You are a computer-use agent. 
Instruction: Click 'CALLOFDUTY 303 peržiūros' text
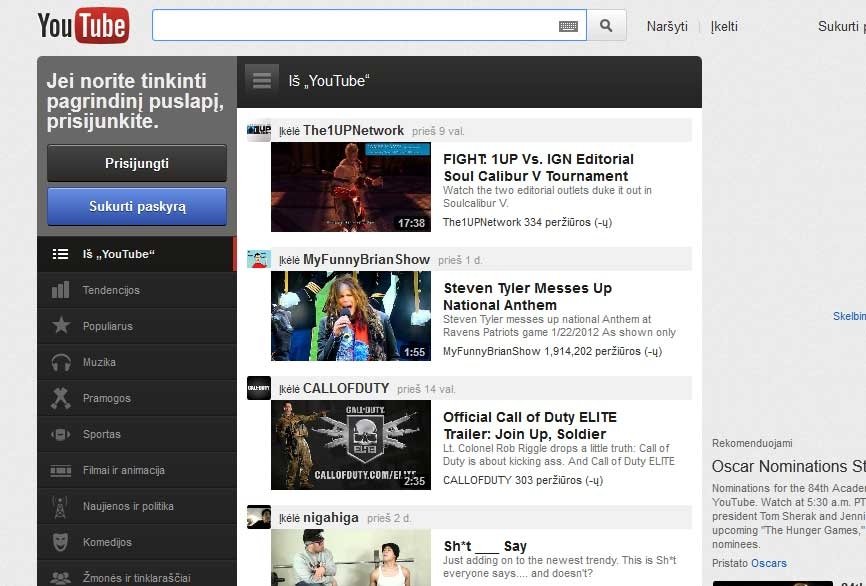[522, 480]
